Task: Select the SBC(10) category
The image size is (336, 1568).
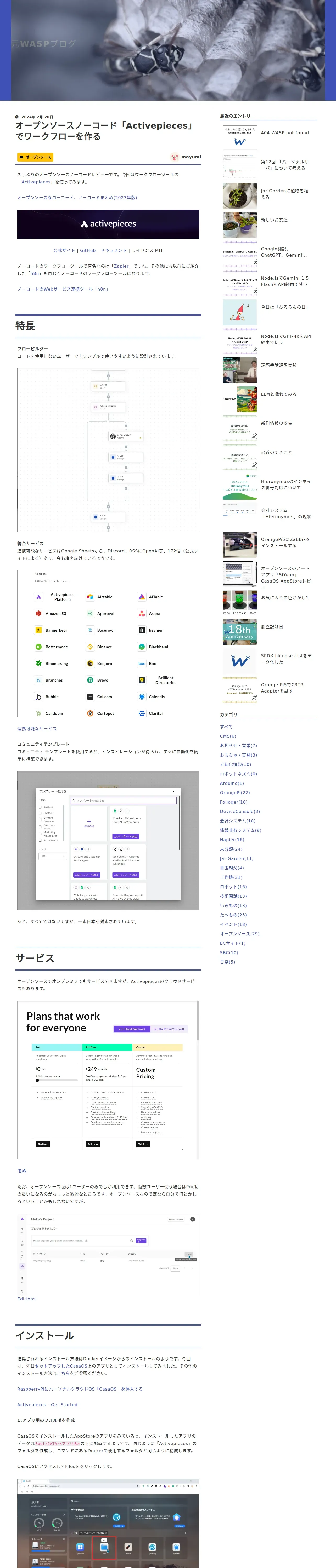Action: click(x=229, y=953)
